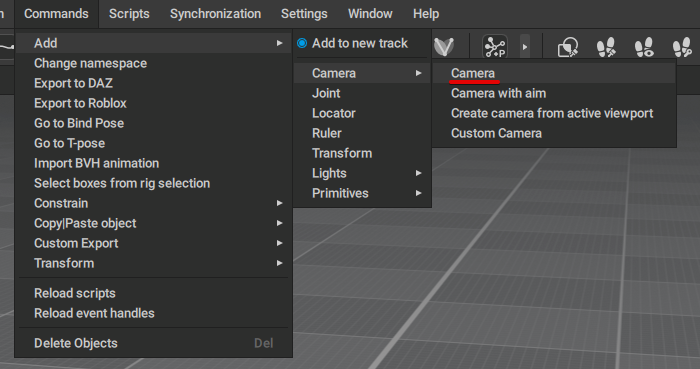This screenshot has width=700, height=369.
Task: Toggle the node graph P toolbar icon
Action: (495, 46)
